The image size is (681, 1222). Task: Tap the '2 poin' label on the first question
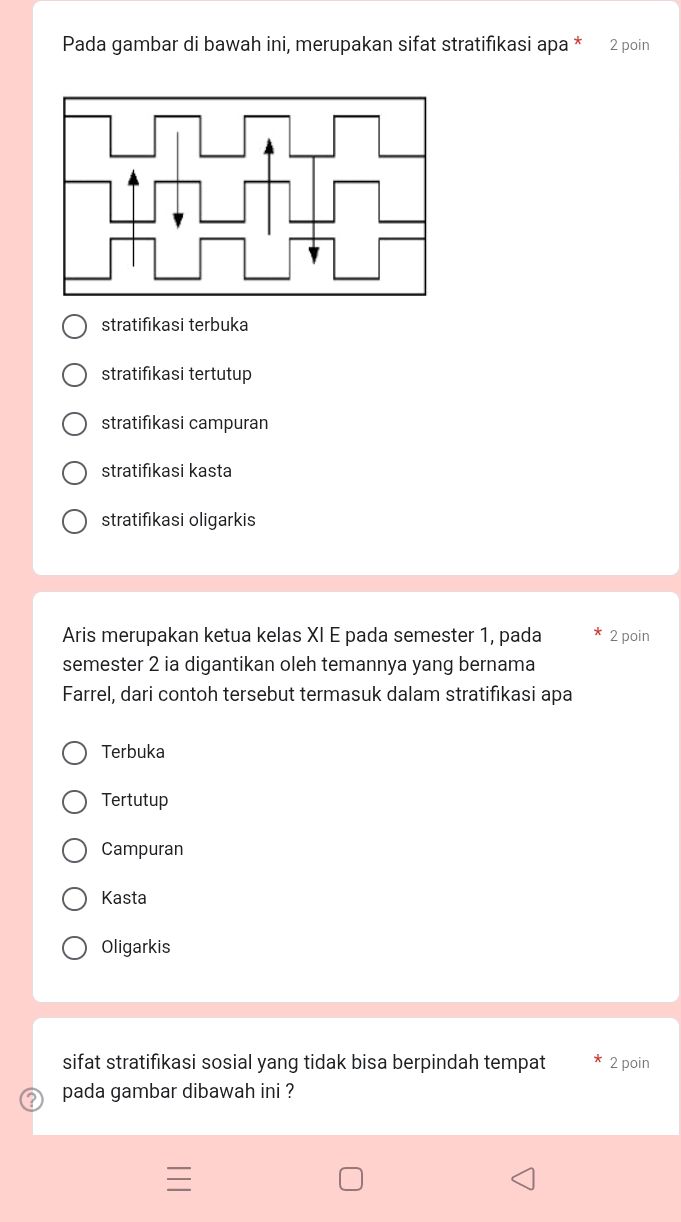point(629,44)
